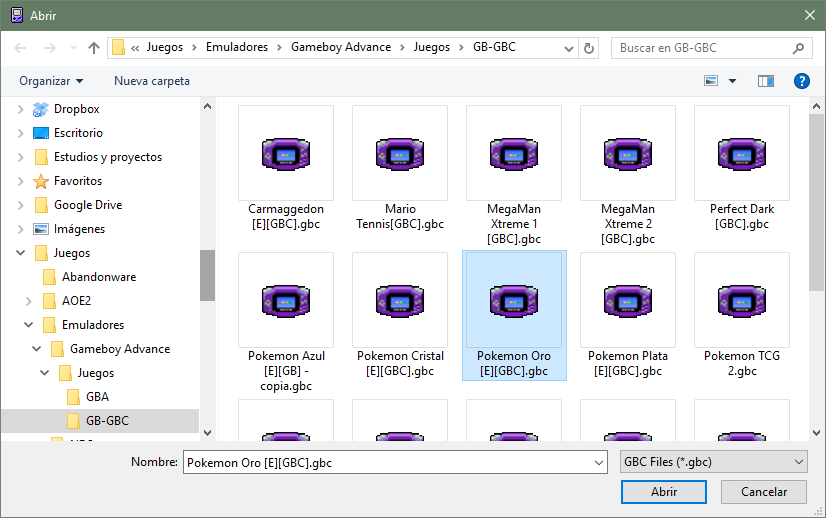Click the Estudios y proyectos folder icon
The height and width of the screenshot is (518, 826).
click(41, 157)
